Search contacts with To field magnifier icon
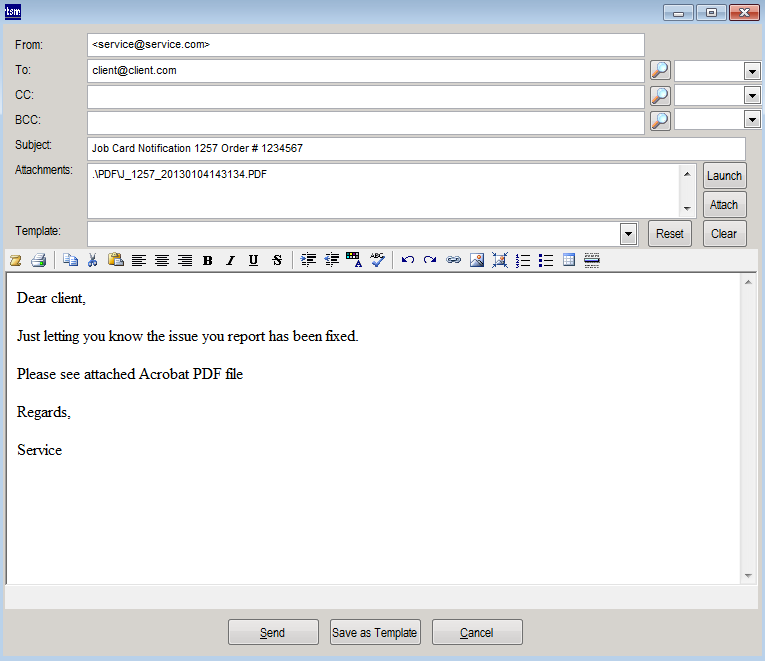 [x=660, y=70]
